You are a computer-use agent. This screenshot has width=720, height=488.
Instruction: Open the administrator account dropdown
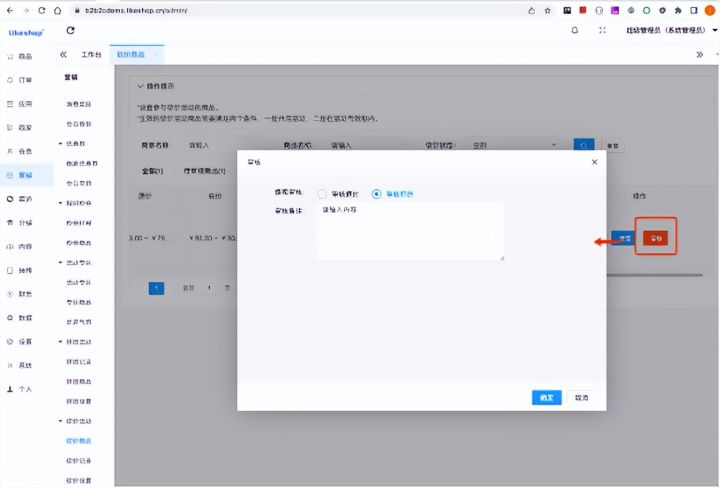(x=671, y=30)
